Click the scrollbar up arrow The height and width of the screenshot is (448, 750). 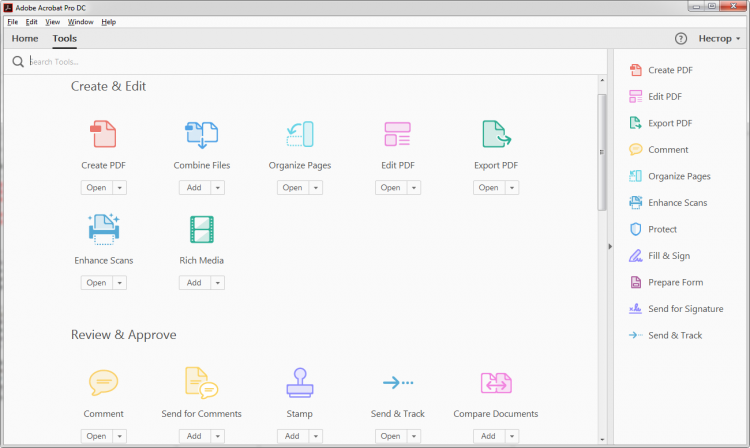[602, 80]
